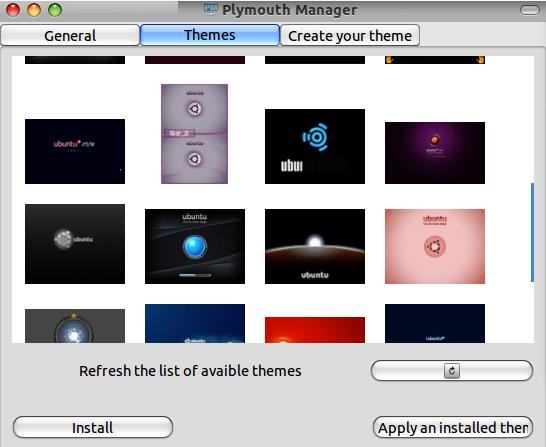Open the Create your theme tab
This screenshot has height=447, width=546.
(x=350, y=35)
